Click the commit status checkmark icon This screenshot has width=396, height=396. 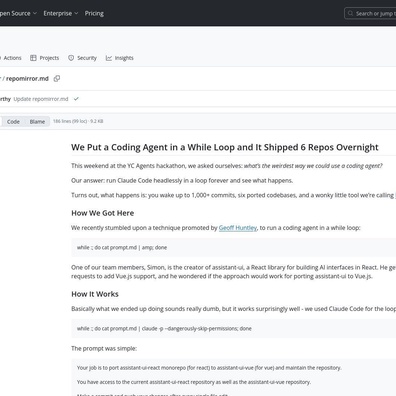(x=76, y=99)
